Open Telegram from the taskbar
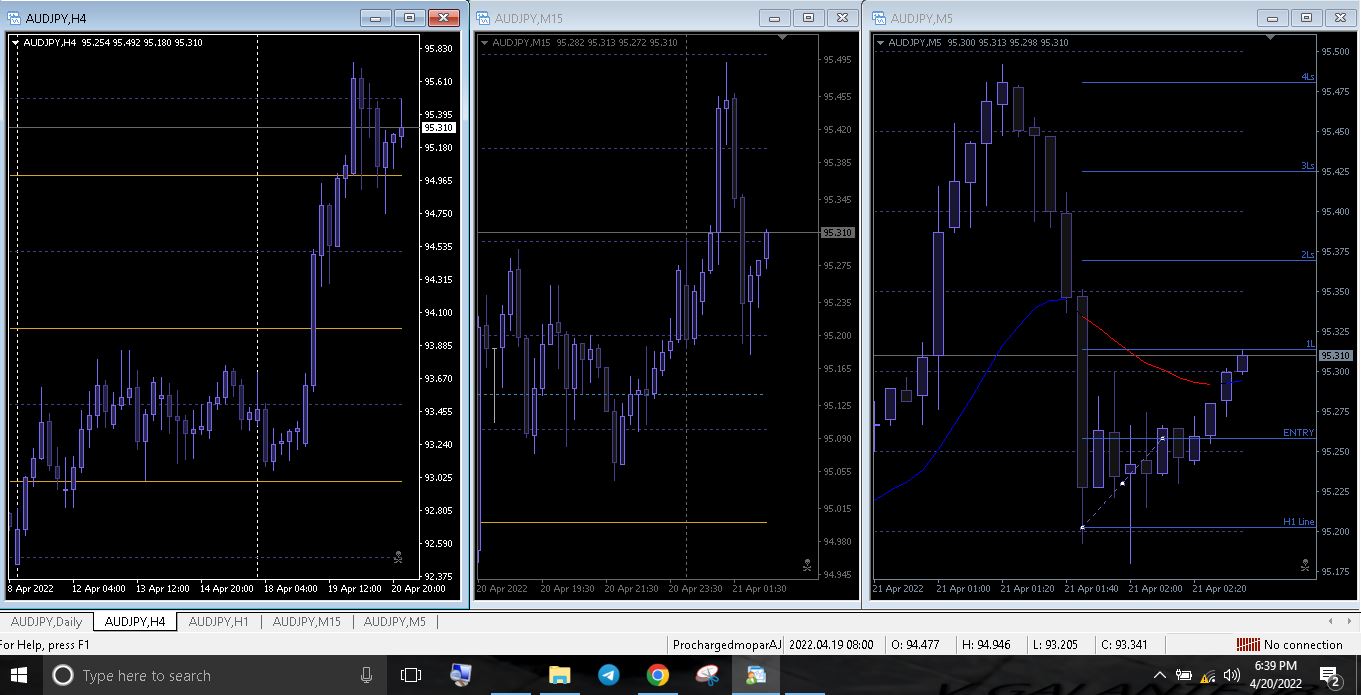This screenshot has width=1361, height=695. pyautogui.click(x=608, y=676)
